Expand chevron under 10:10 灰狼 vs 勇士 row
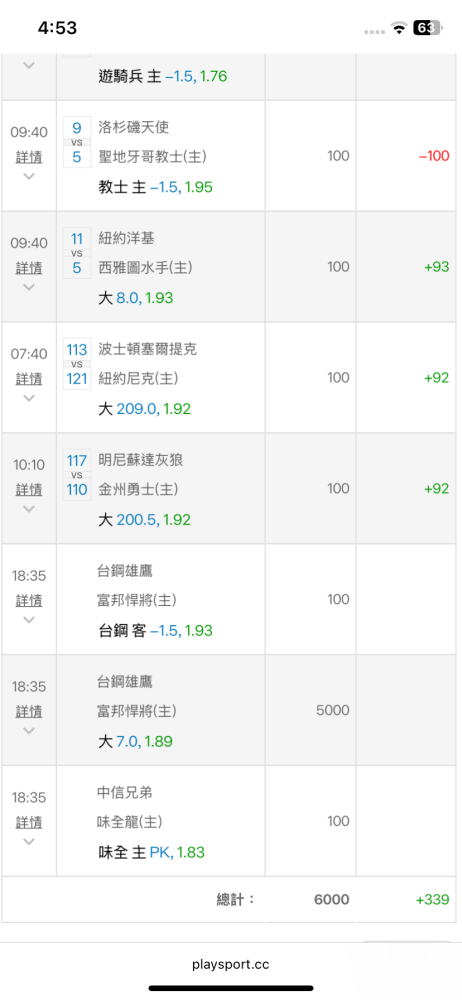This screenshot has width=462, height=1000. [29, 509]
